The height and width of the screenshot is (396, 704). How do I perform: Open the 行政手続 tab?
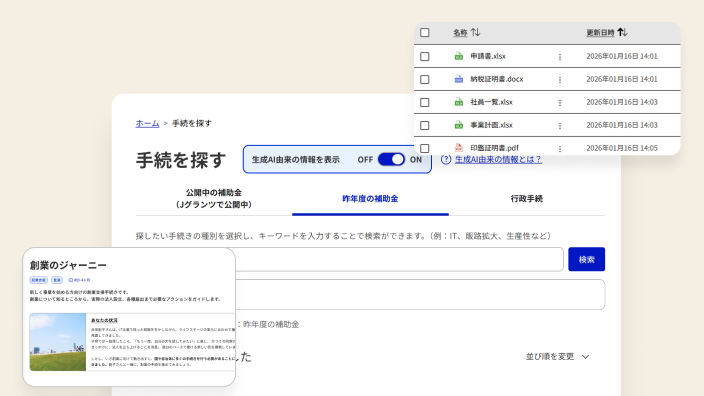click(x=527, y=198)
